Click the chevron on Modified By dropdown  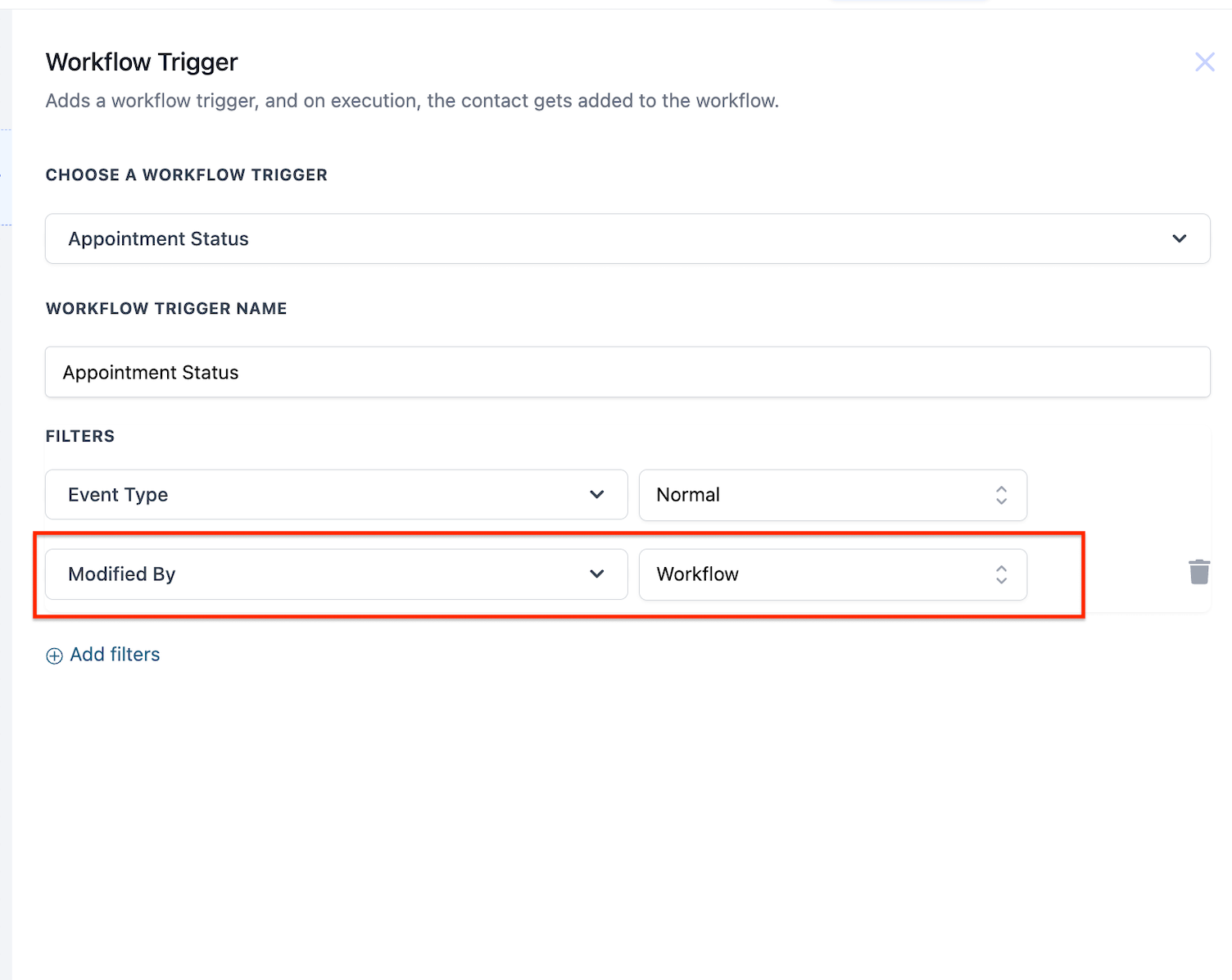coord(596,574)
